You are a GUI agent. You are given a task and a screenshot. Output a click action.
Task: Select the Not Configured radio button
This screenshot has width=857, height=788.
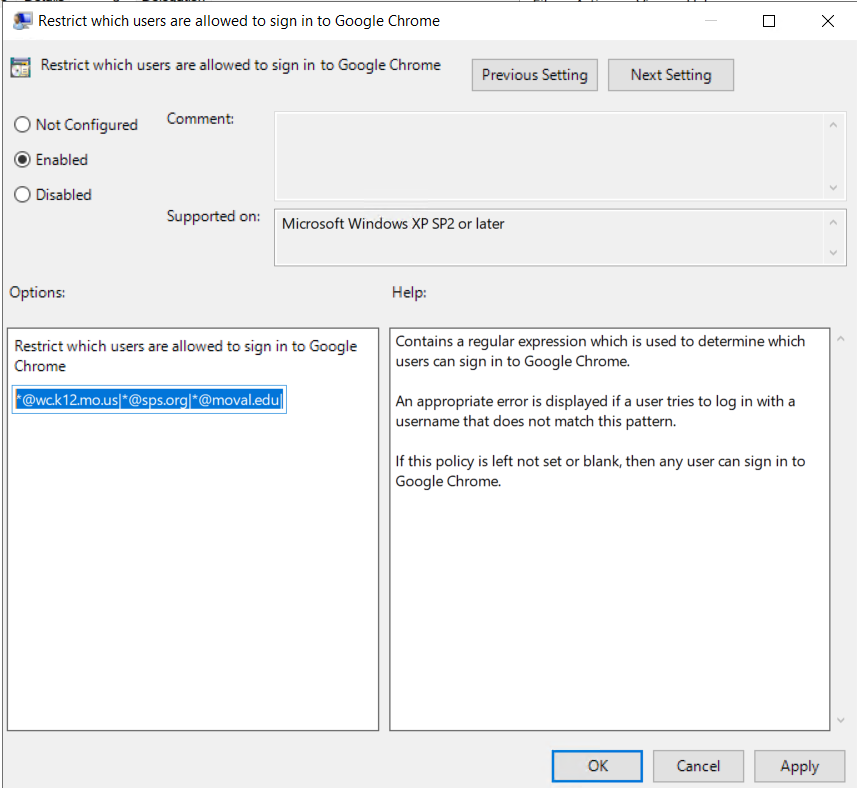21,124
